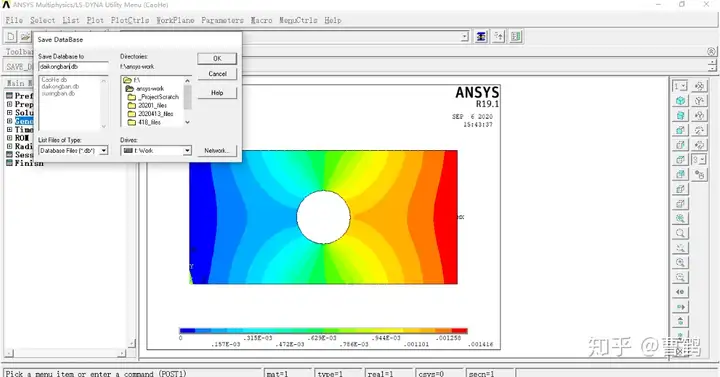Click the Raise Hidden toolbar icon

coord(481,36)
